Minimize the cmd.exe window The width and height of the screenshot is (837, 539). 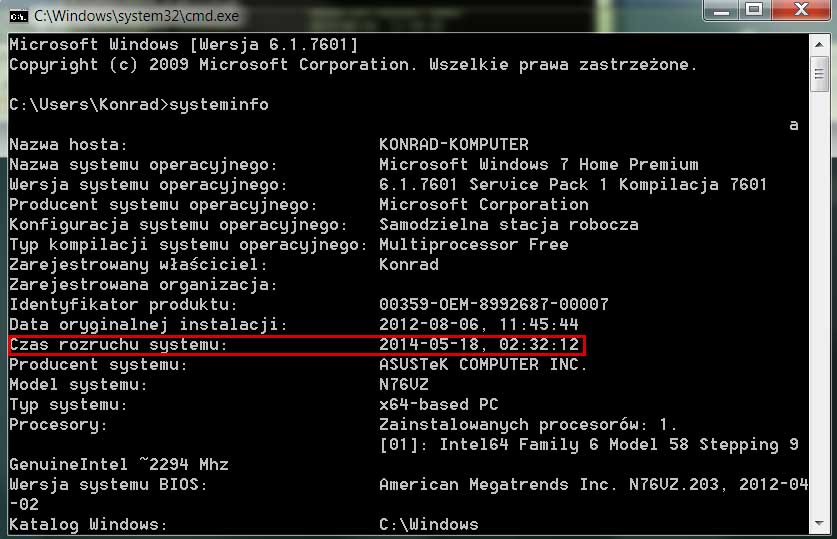coord(722,10)
